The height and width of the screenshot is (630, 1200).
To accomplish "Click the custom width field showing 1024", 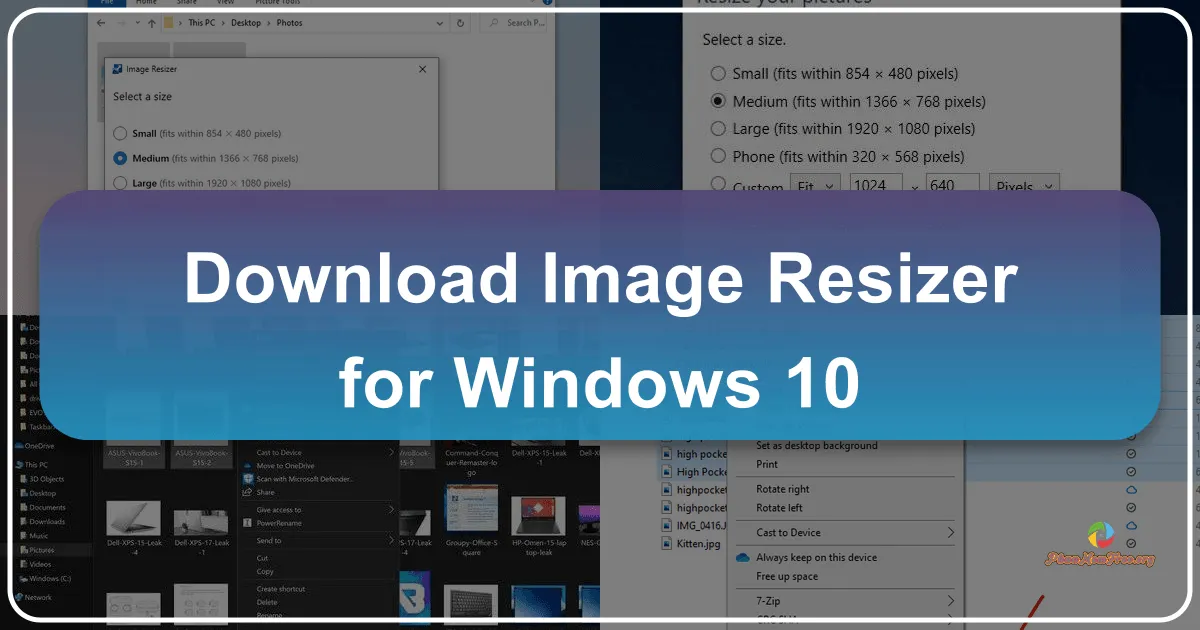I will click(878, 185).
